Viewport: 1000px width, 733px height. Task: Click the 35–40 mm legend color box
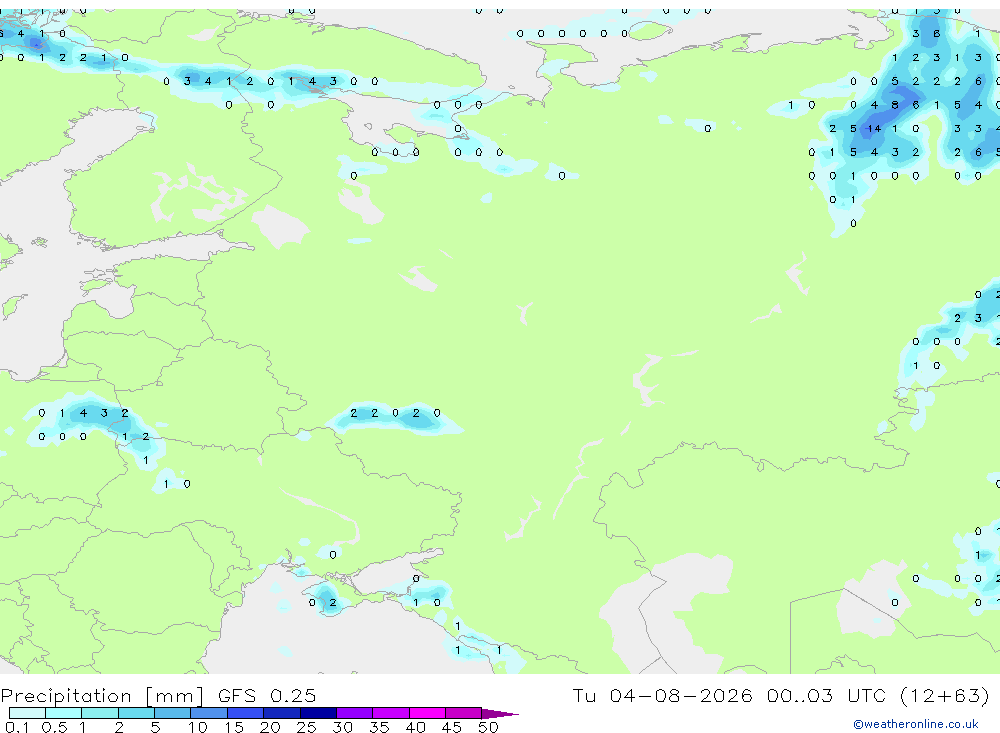coord(391,713)
